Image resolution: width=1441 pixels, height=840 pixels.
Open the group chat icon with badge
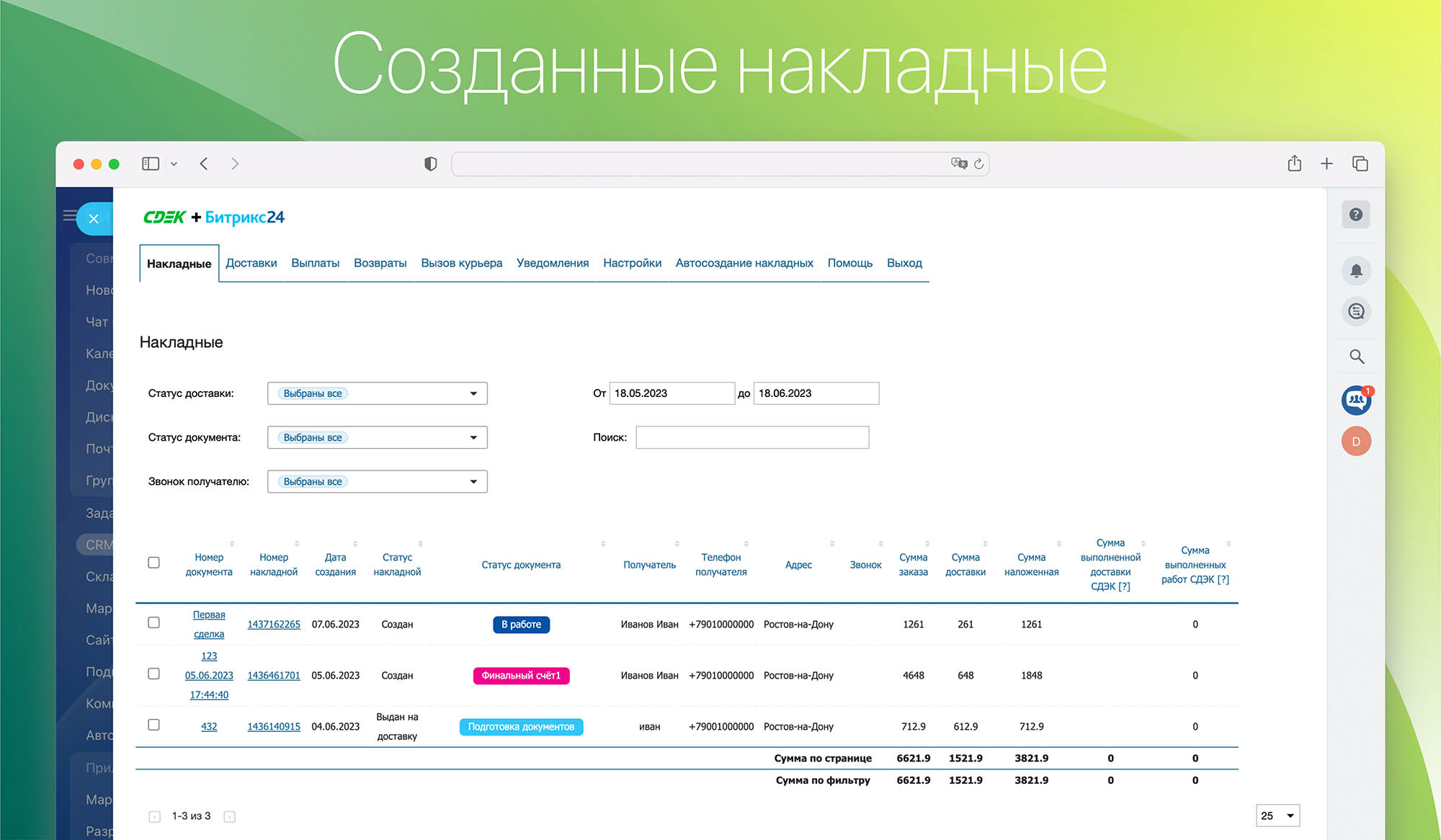pos(1355,400)
